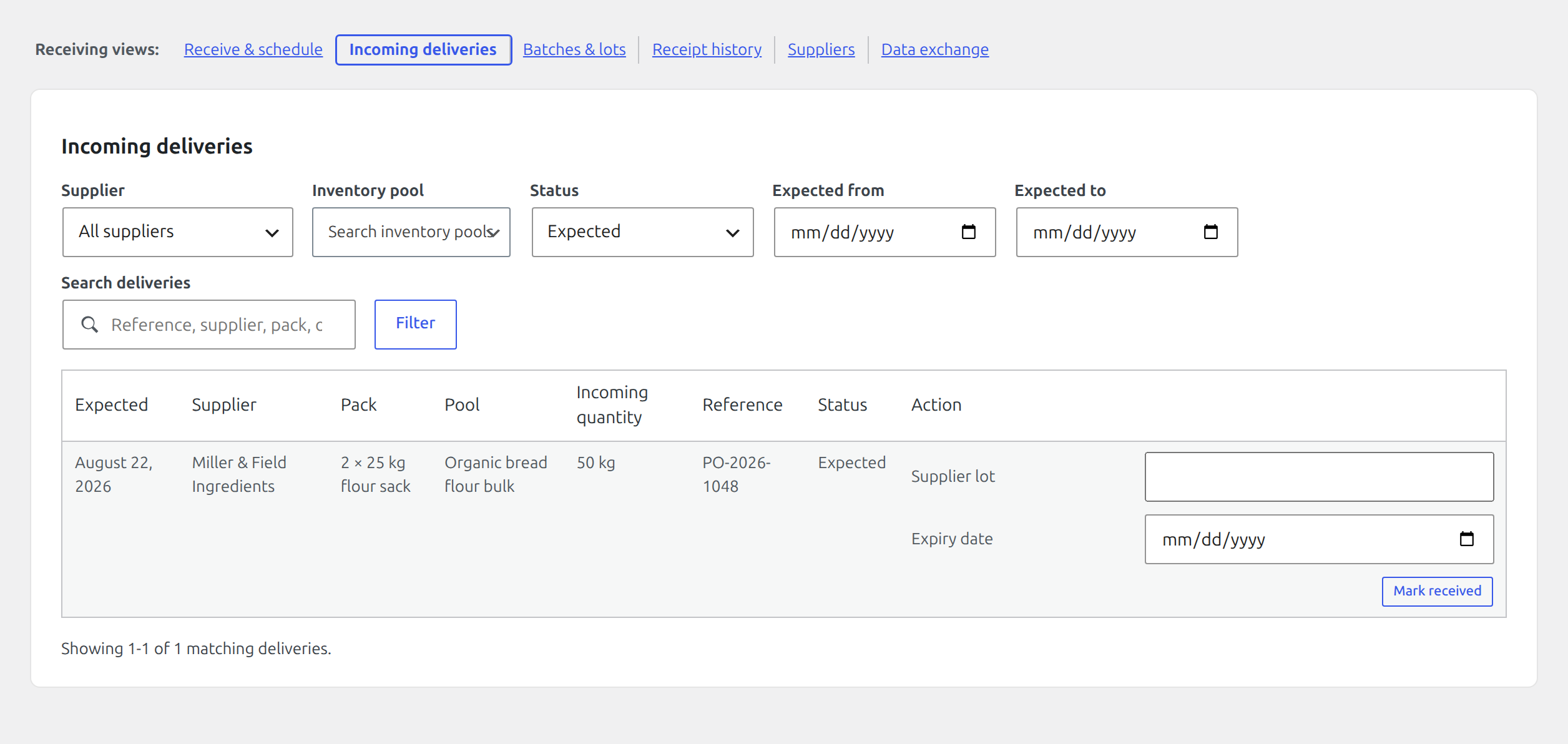Open Batches & lots view

(x=574, y=49)
